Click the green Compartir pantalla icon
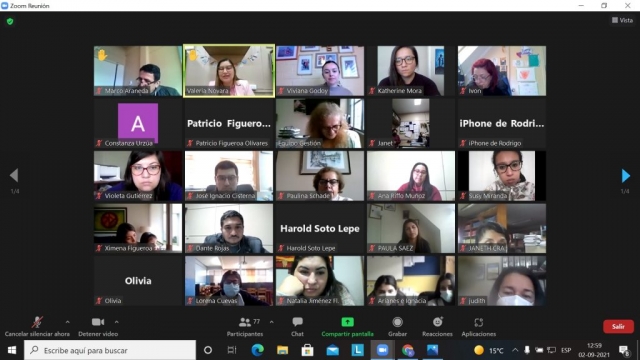 click(347, 322)
